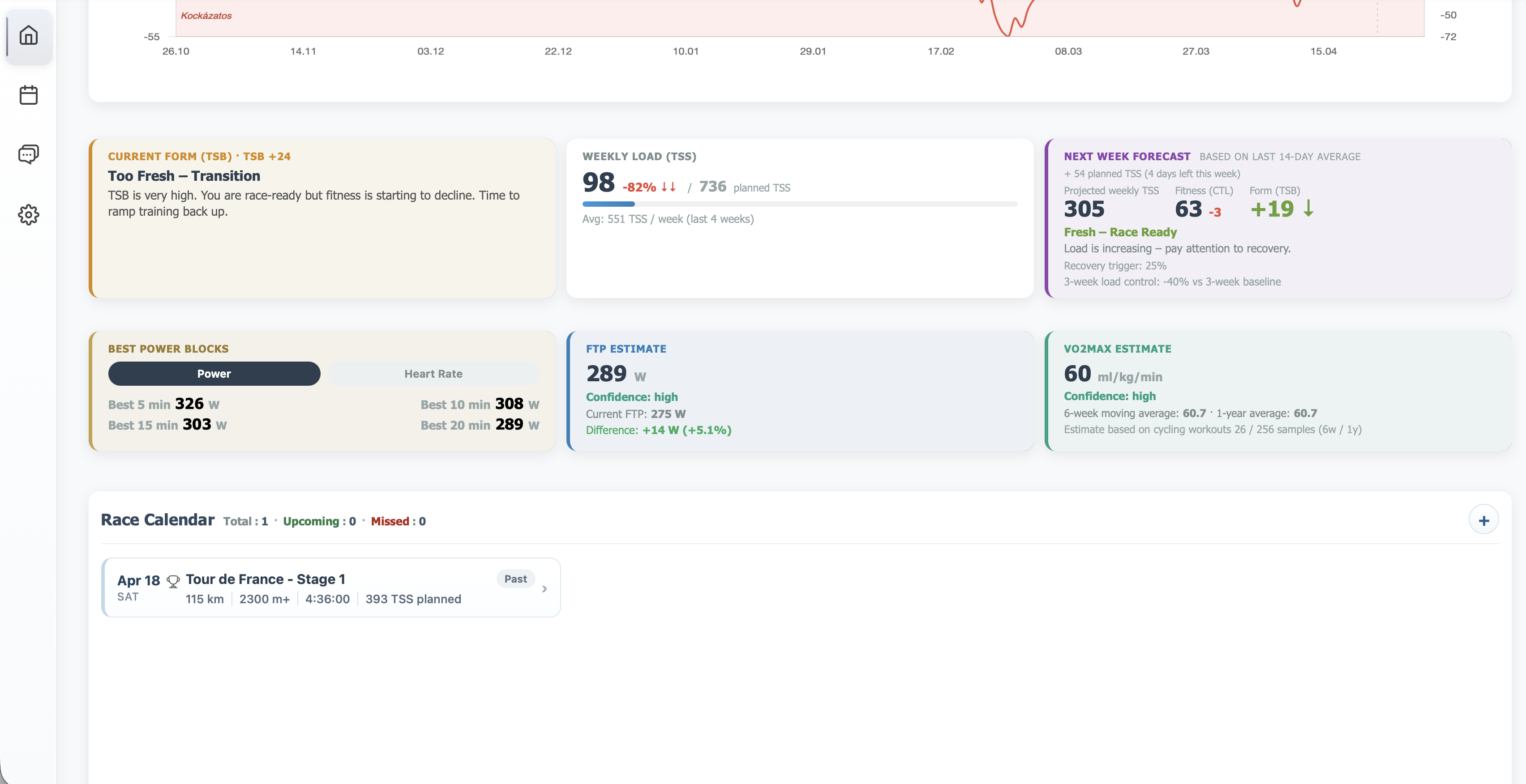Open Tour de France - Stage 1 title
The width and height of the screenshot is (1526, 784).
266,579
